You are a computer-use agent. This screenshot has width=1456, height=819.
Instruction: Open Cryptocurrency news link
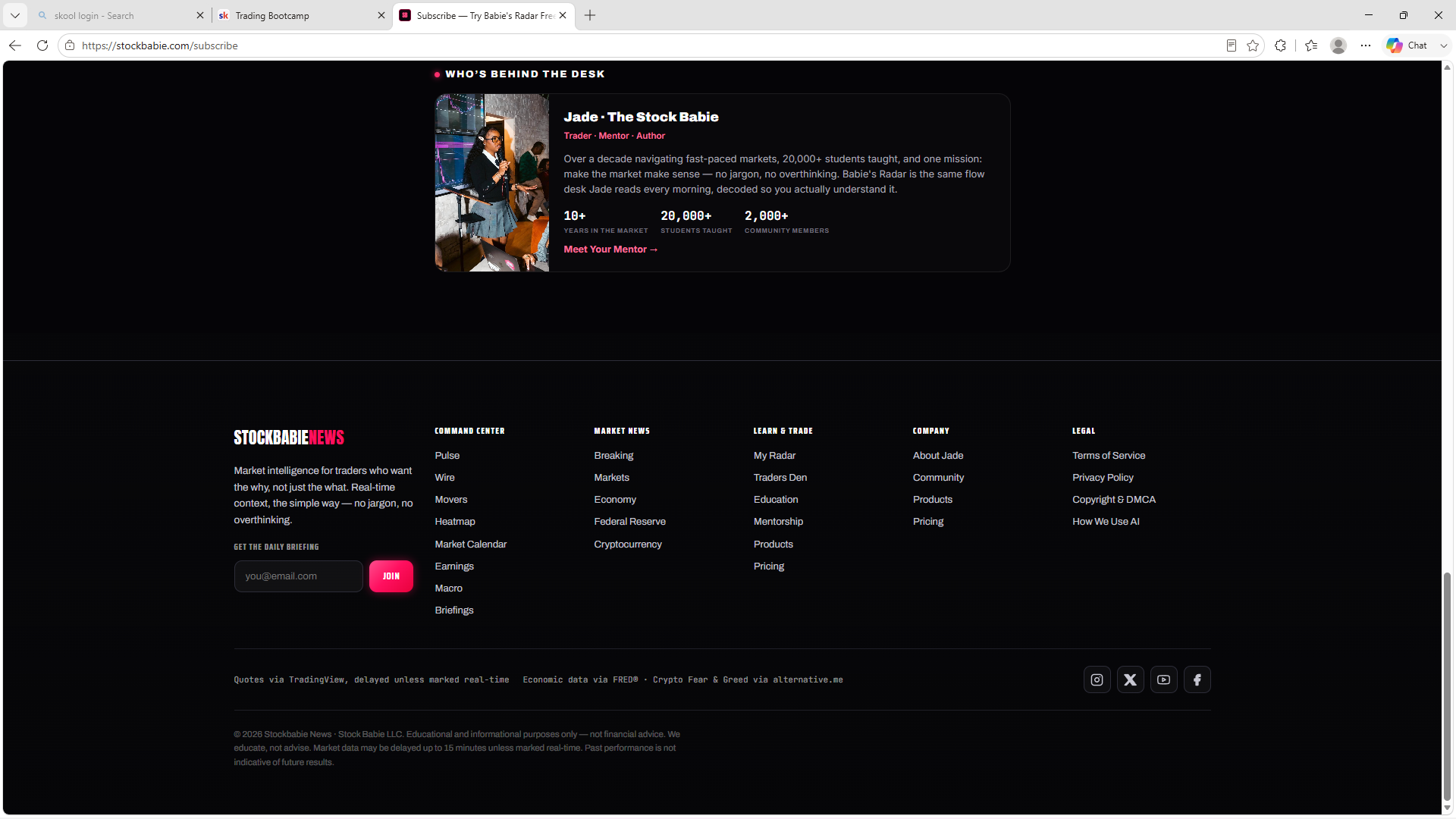(x=628, y=544)
